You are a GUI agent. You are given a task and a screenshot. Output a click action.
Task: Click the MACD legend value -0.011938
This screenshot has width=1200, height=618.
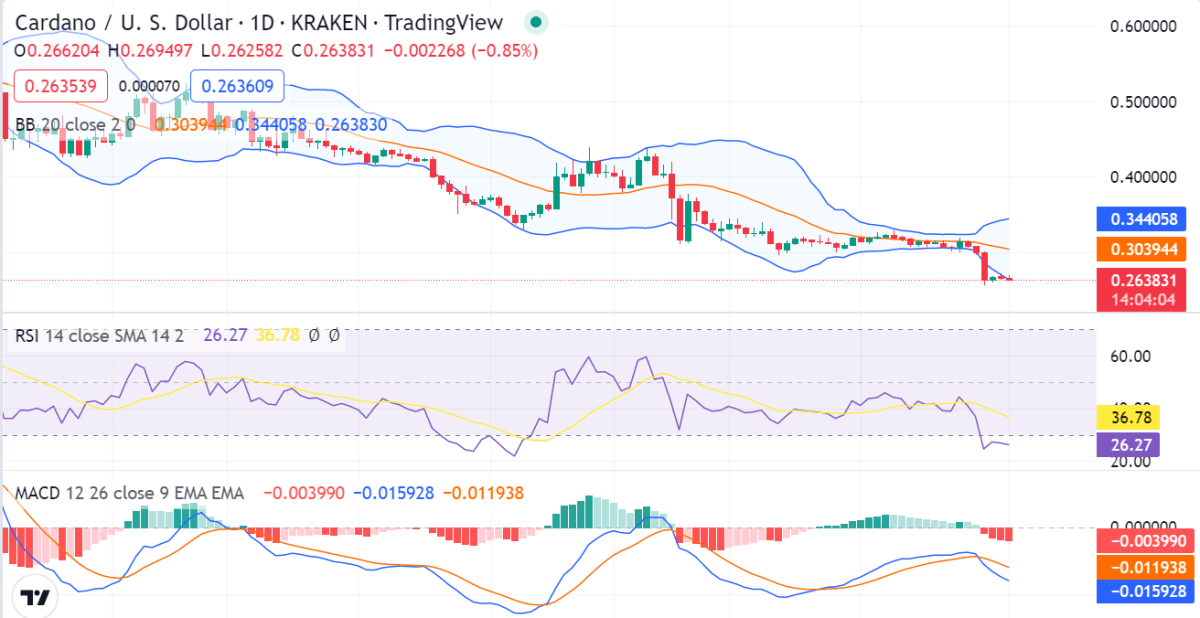coord(483,493)
